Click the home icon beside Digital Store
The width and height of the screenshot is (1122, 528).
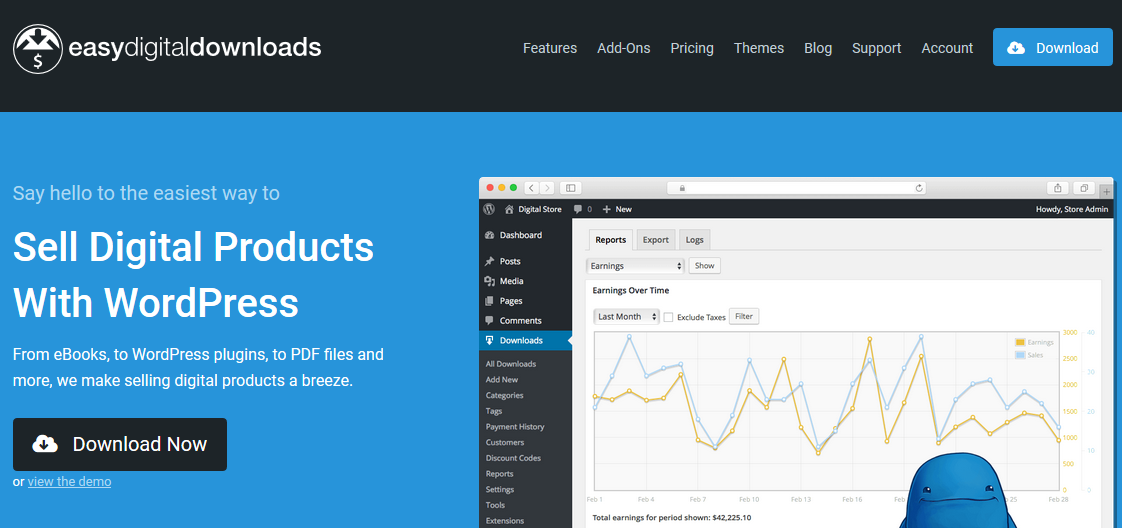click(509, 209)
